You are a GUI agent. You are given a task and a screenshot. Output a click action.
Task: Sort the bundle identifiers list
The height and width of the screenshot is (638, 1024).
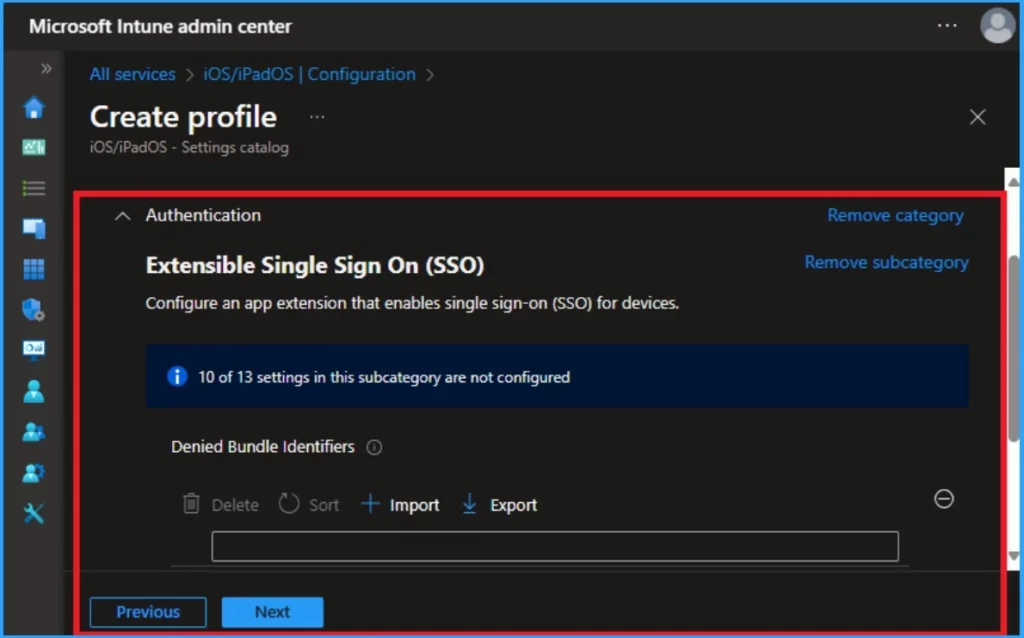point(309,505)
